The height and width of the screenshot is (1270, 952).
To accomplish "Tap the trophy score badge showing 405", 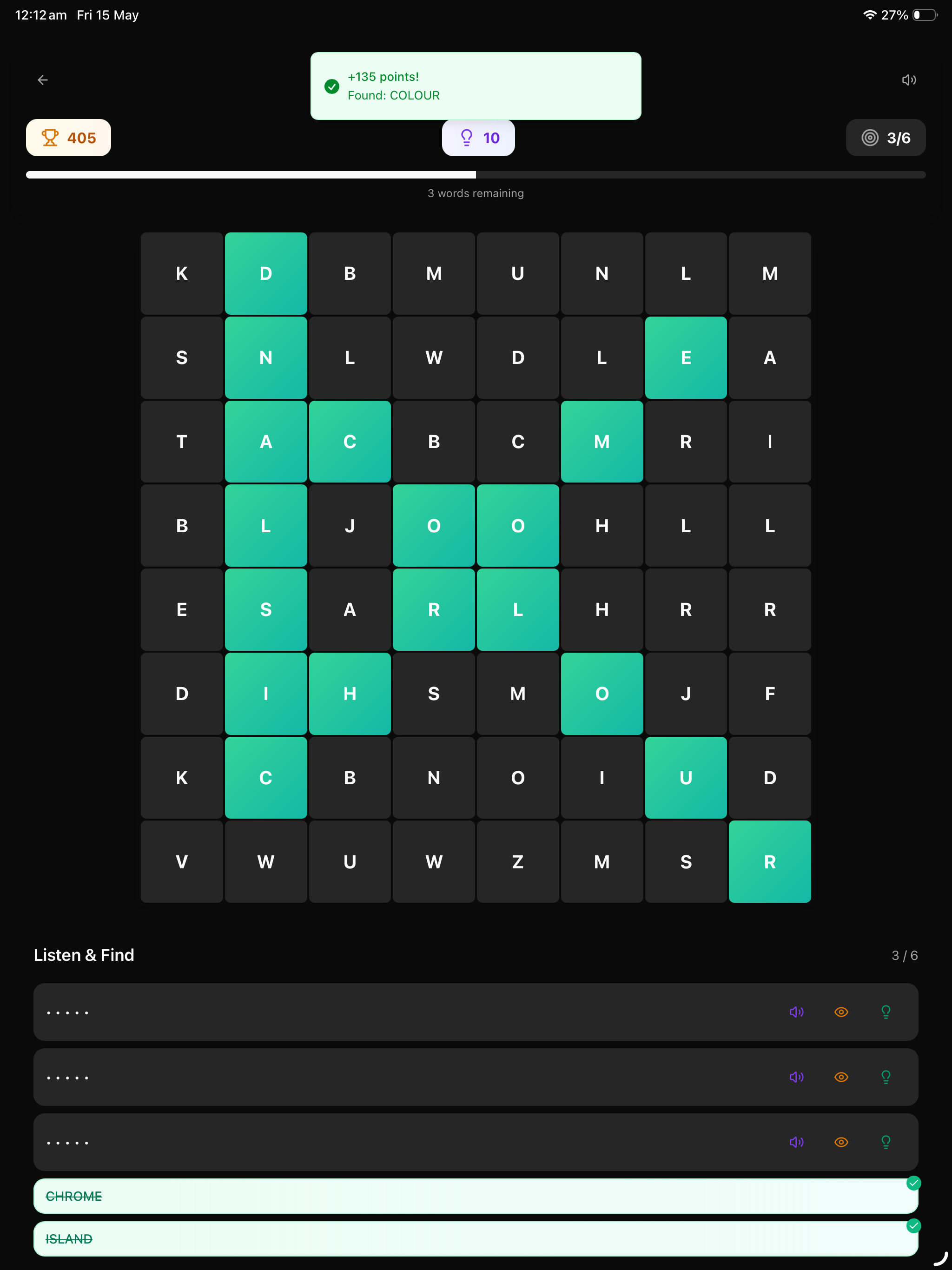I will pos(68,138).
